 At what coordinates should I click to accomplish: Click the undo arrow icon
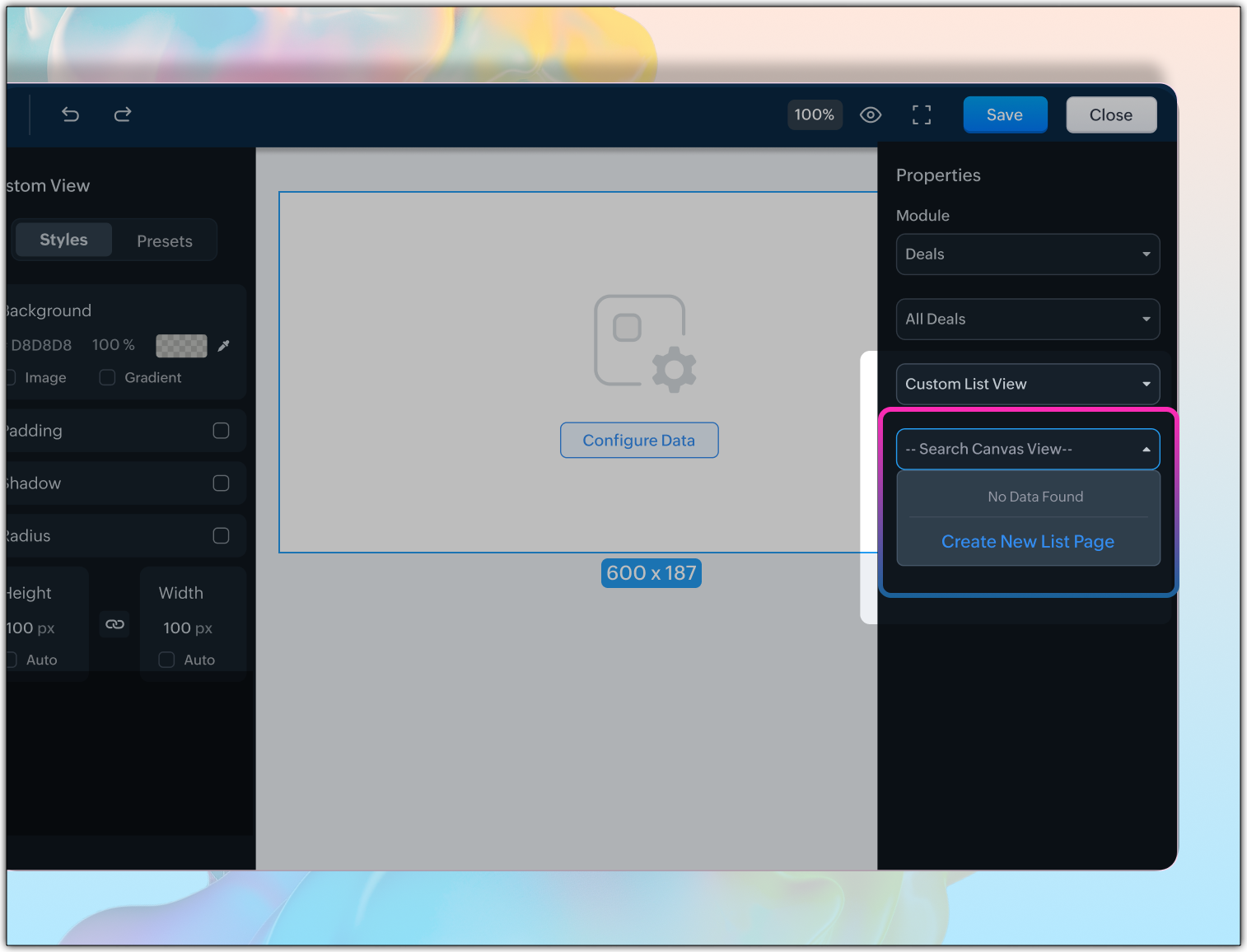click(71, 114)
